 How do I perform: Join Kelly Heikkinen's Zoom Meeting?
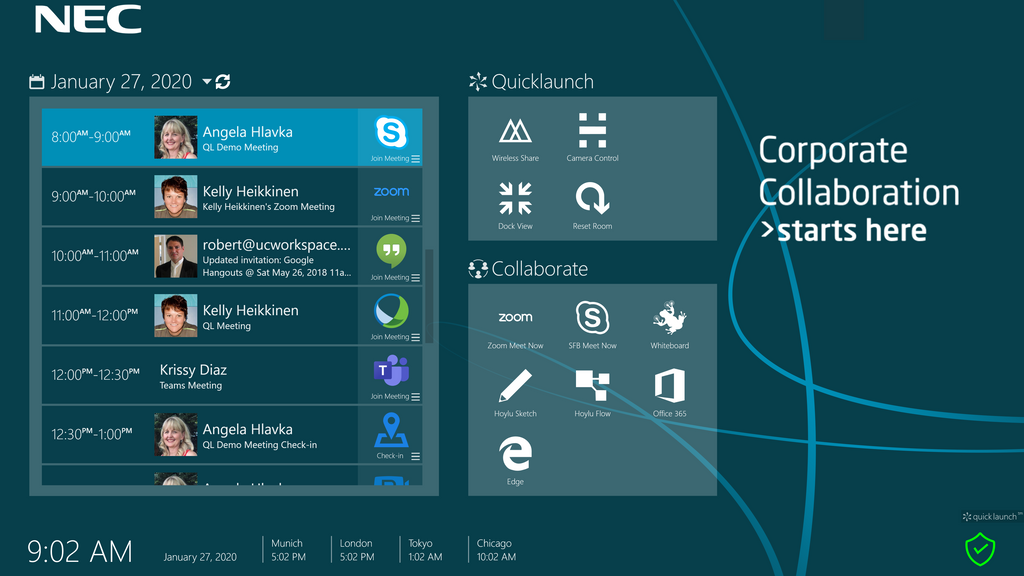pos(390,197)
